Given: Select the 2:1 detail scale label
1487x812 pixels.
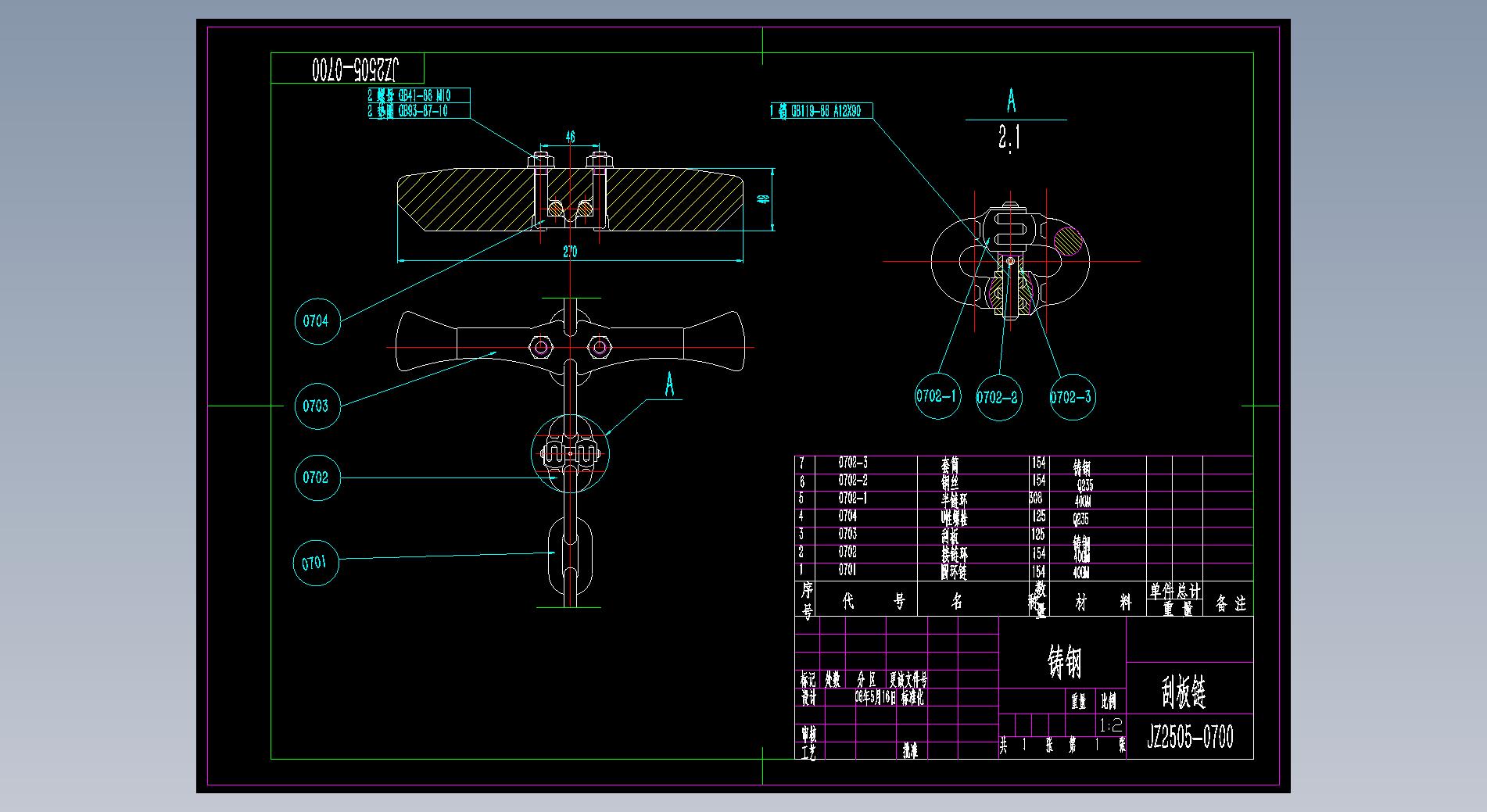Looking at the screenshot, I should pyautogui.click(x=1009, y=138).
